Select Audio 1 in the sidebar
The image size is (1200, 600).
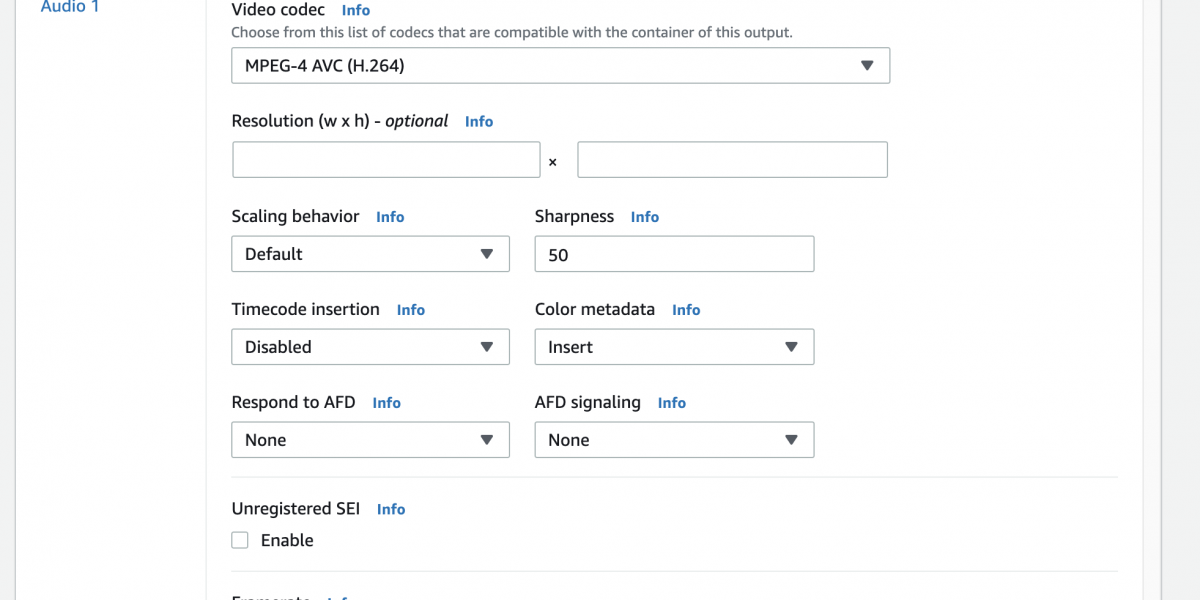(70, 8)
